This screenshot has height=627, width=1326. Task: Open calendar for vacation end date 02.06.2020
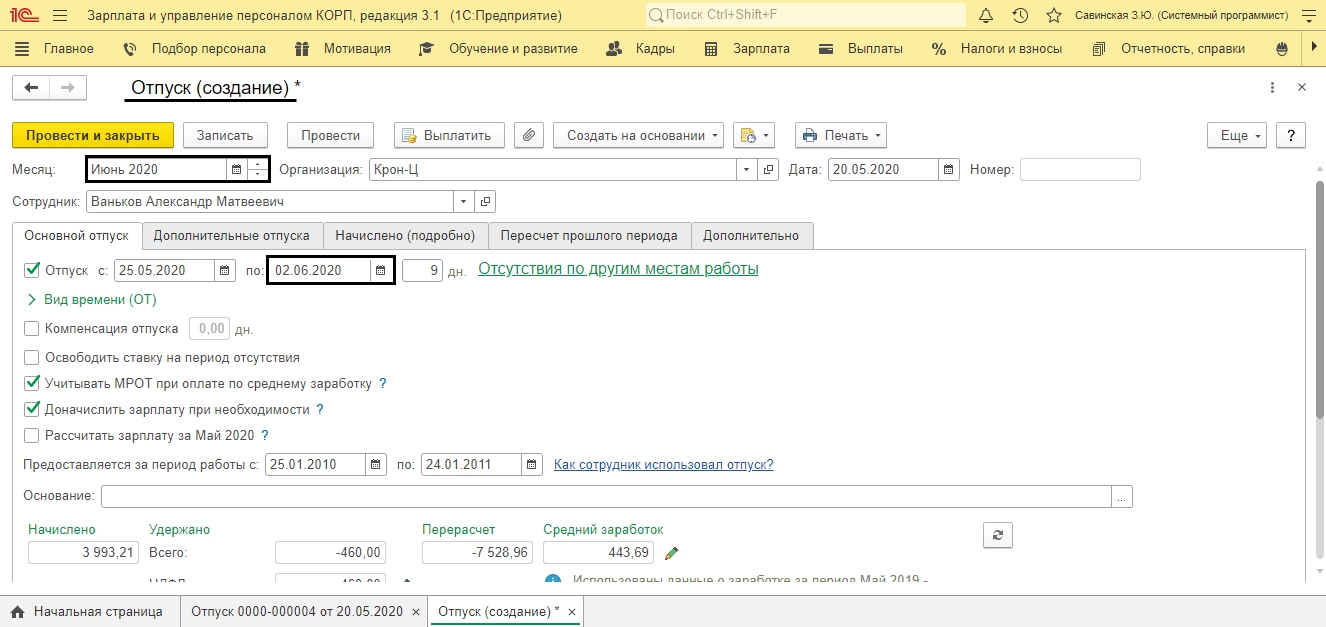[x=380, y=270]
